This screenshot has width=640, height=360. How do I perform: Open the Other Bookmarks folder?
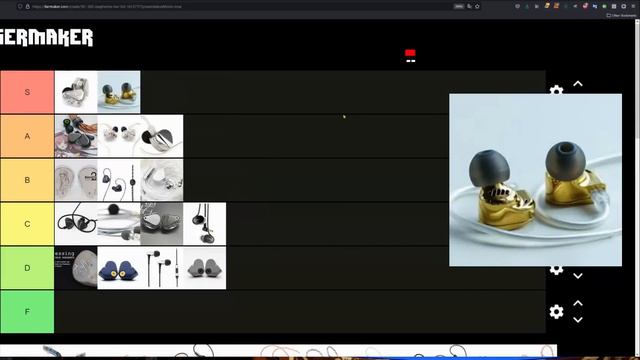(621, 16)
